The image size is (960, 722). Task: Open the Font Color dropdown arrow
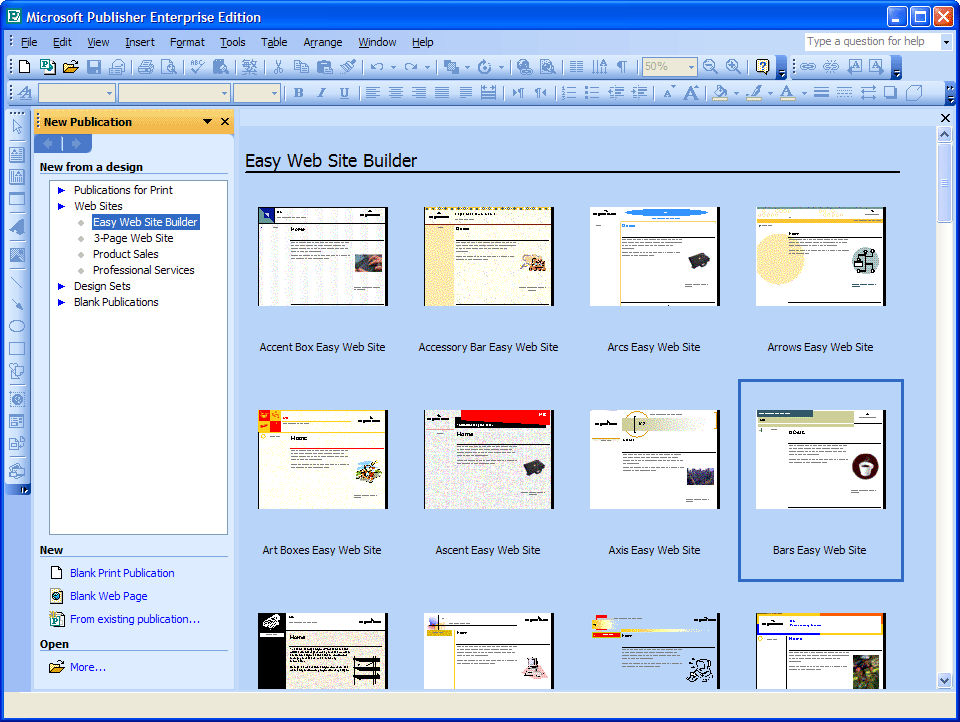click(804, 92)
